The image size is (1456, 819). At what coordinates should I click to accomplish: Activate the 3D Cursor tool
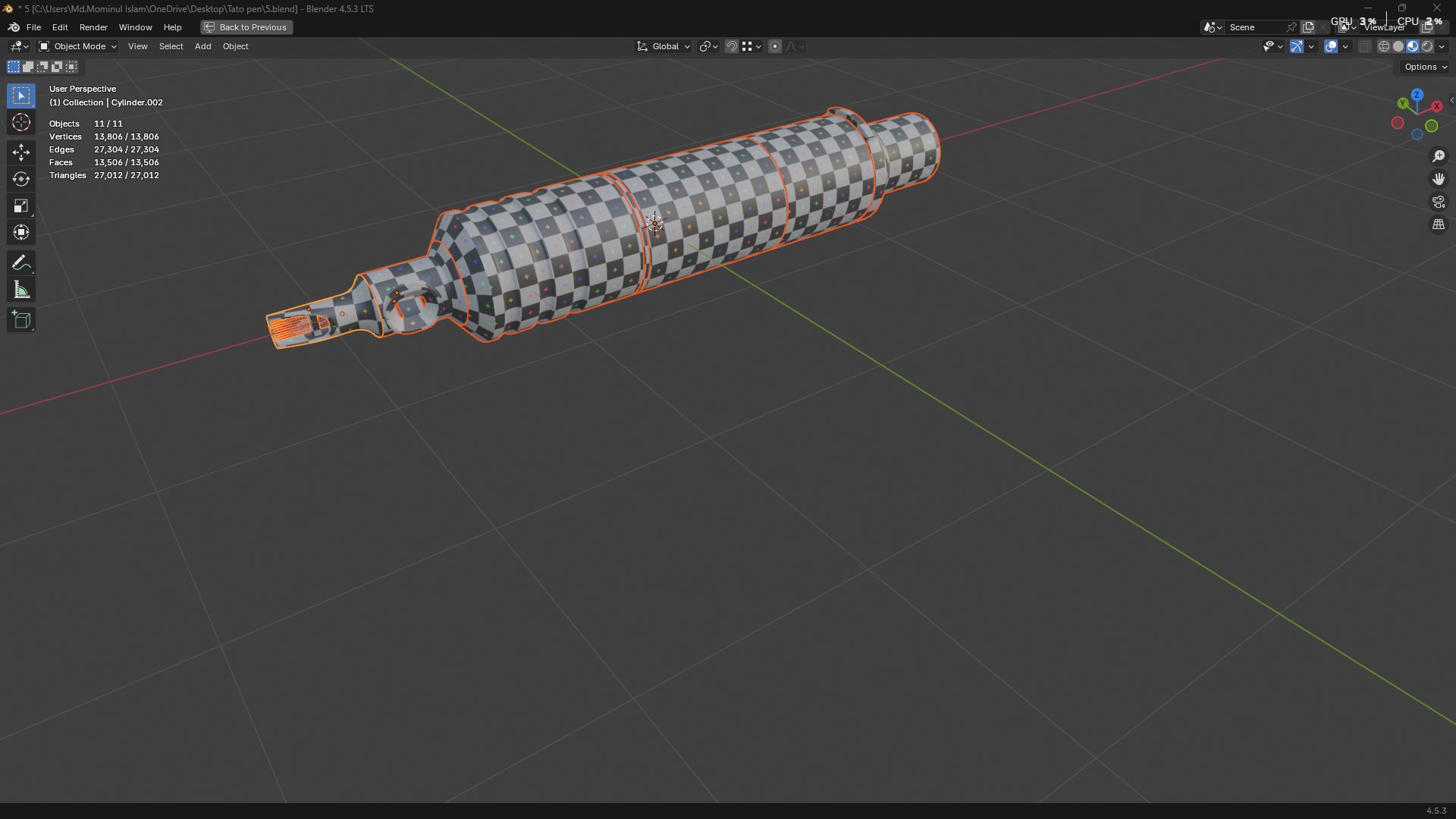point(21,122)
